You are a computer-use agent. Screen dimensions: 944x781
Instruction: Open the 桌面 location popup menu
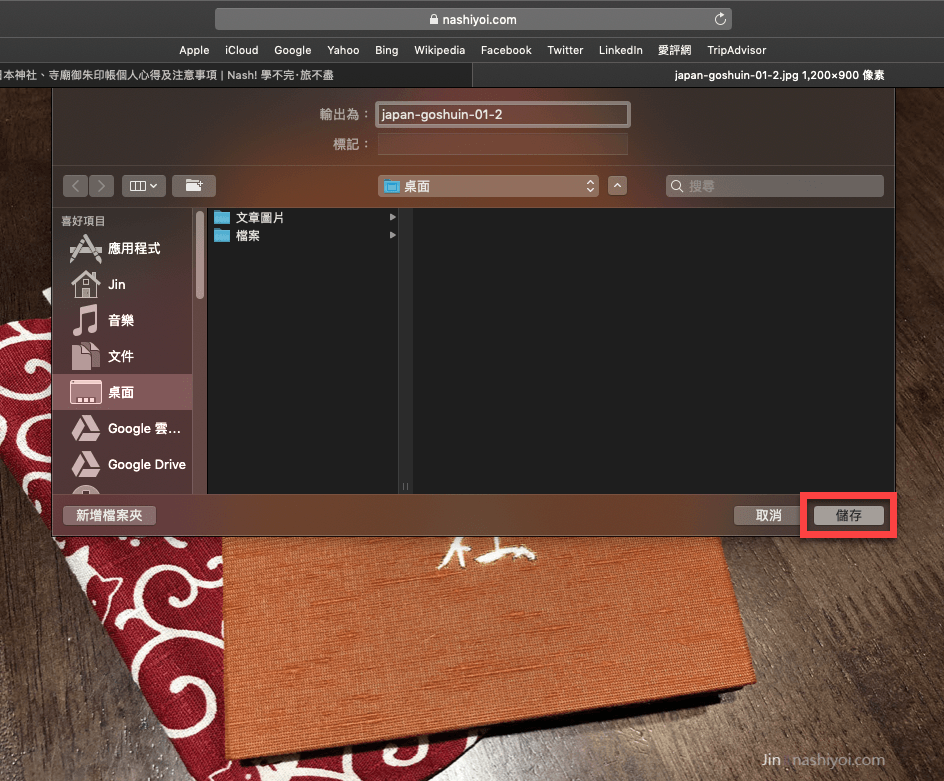click(488, 187)
